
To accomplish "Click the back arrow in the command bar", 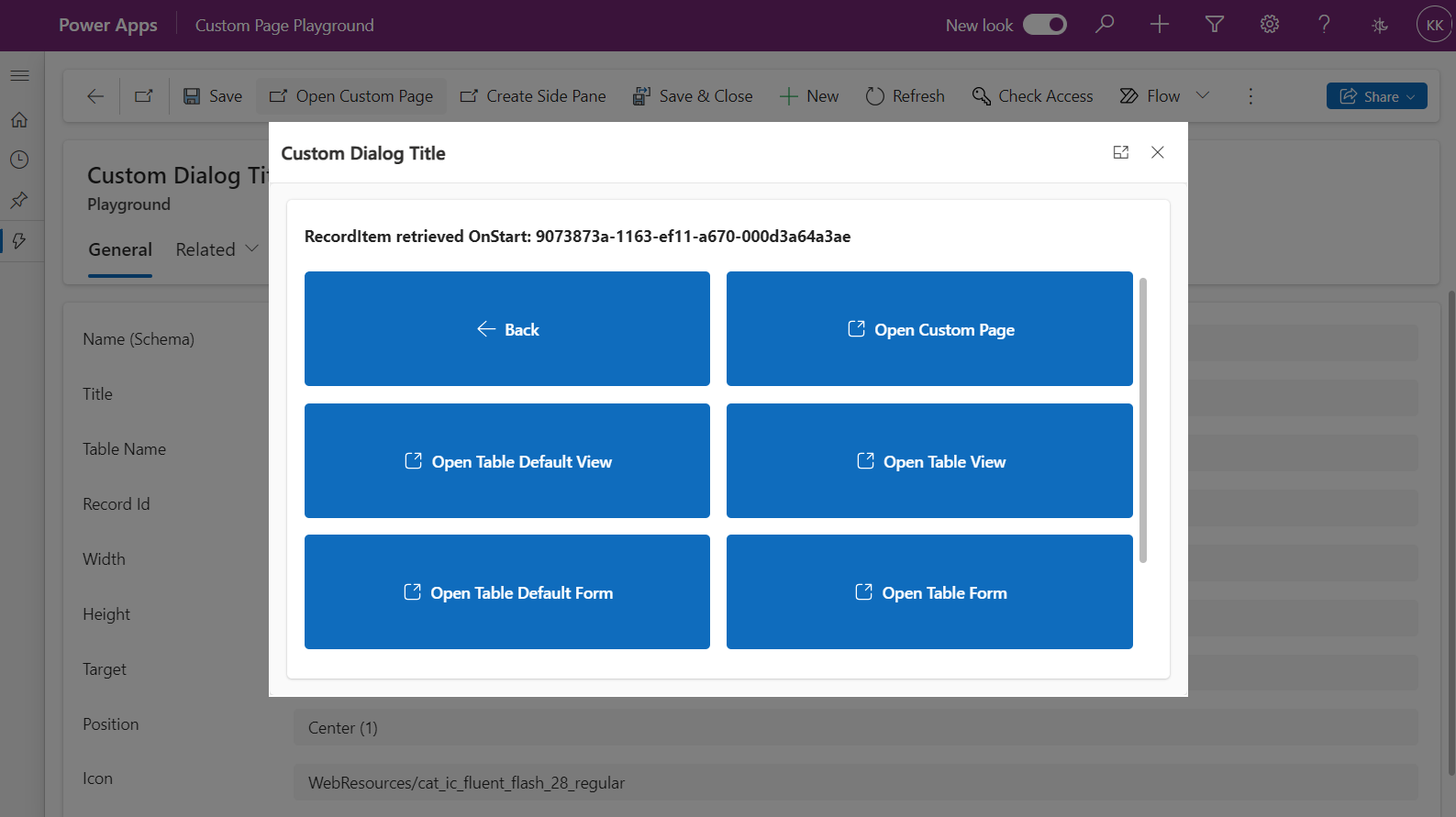I will click(x=95, y=96).
